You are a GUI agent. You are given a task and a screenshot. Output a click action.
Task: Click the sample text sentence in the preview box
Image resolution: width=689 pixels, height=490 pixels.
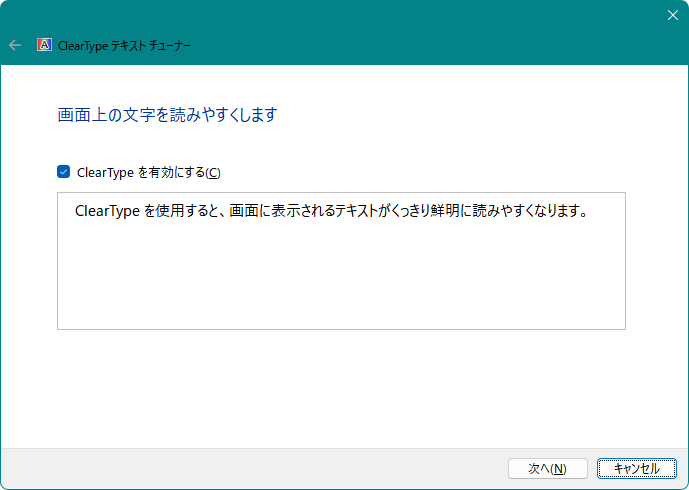330,212
